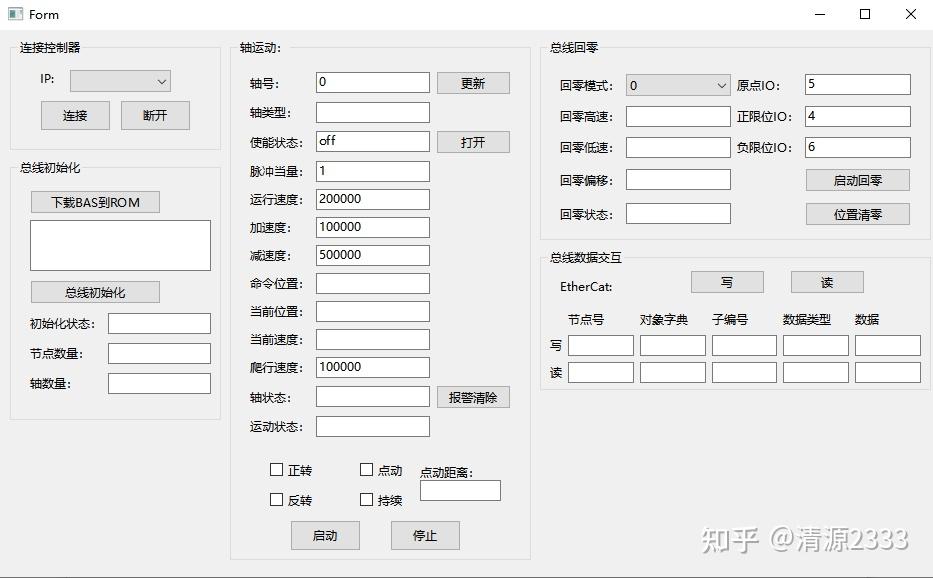Click the 写 (Write) EtherCat button

[x=727, y=281]
